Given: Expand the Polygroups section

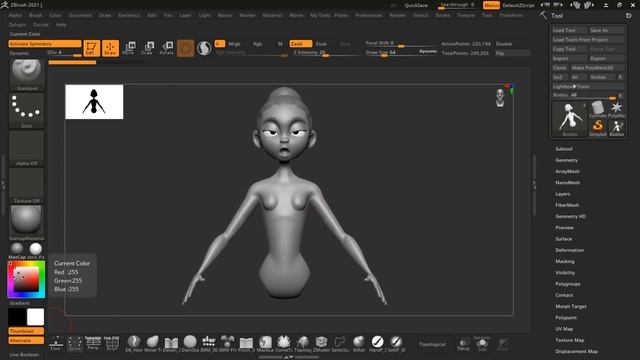Looking at the screenshot, I should click(568, 284).
